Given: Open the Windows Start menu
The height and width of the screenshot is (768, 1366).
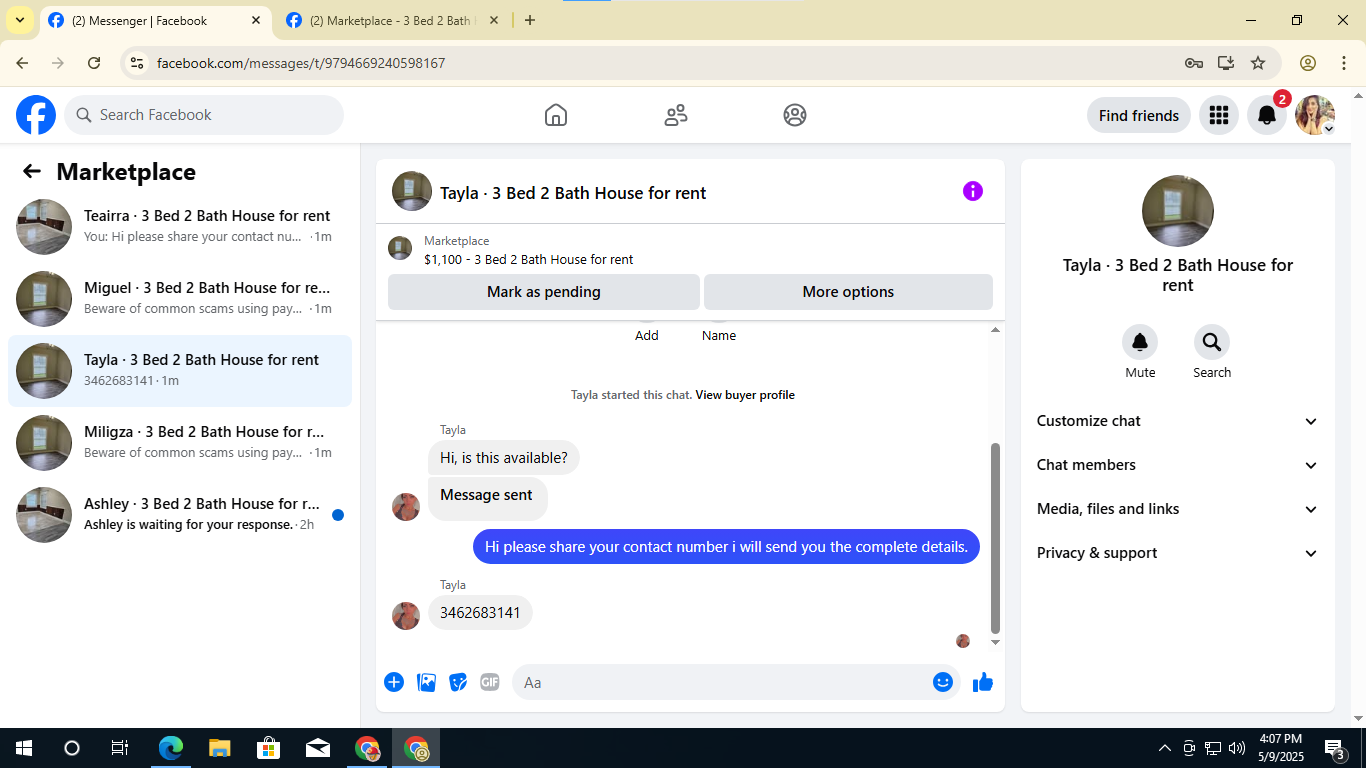Looking at the screenshot, I should 24,748.
